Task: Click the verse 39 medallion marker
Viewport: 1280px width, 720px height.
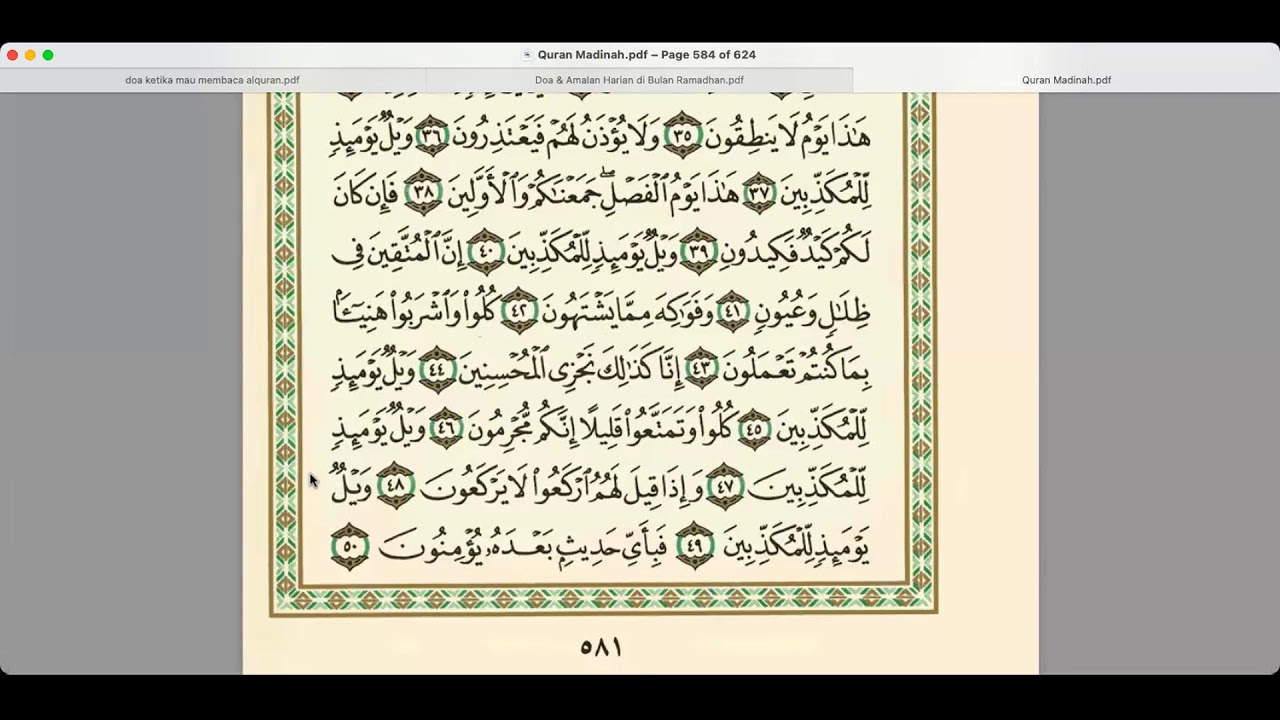Action: tap(697, 252)
